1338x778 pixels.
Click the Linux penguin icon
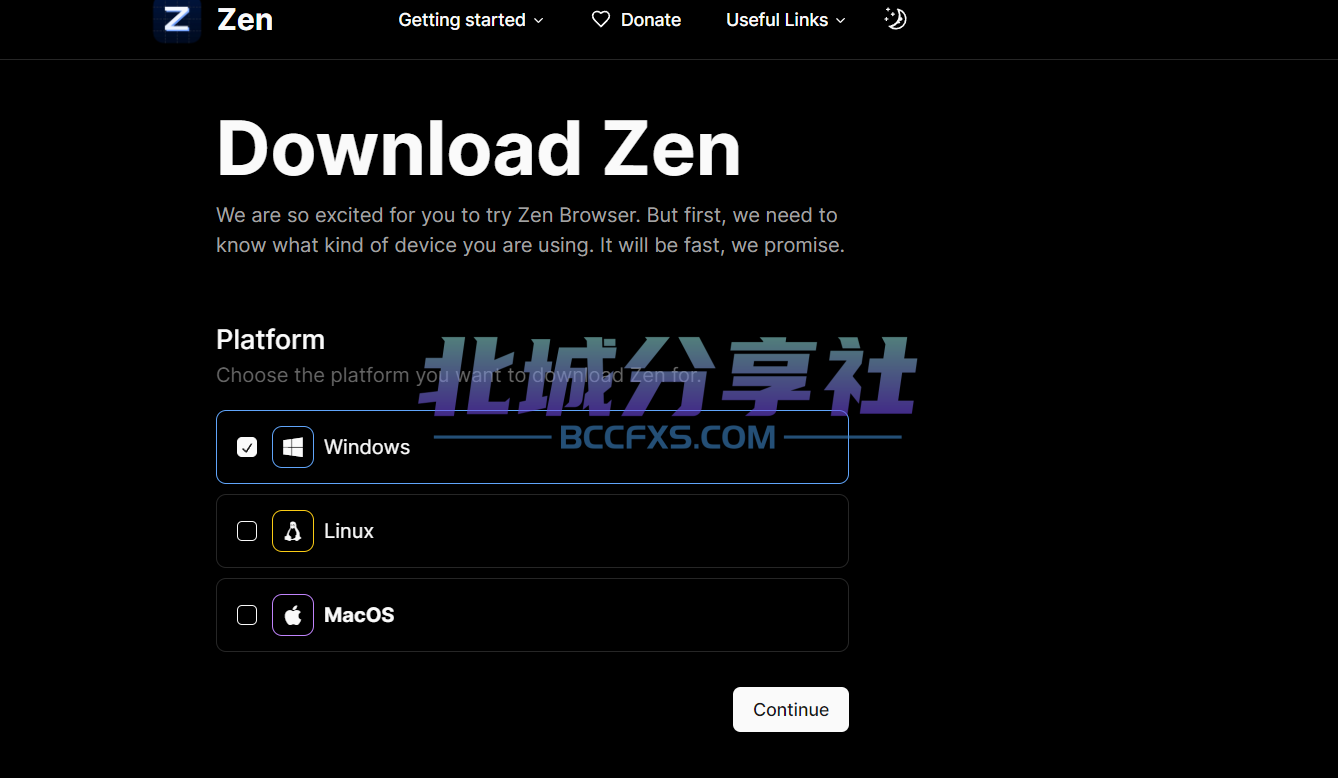tap(293, 531)
